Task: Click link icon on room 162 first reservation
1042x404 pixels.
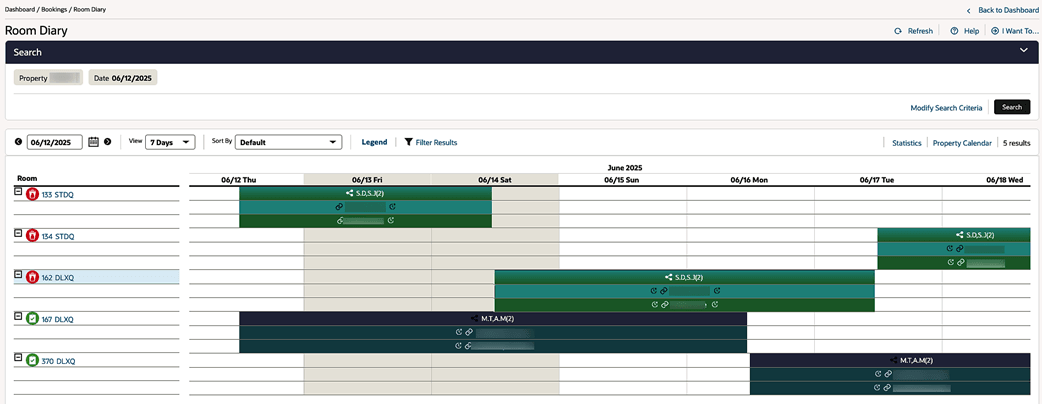Action: coord(663,290)
